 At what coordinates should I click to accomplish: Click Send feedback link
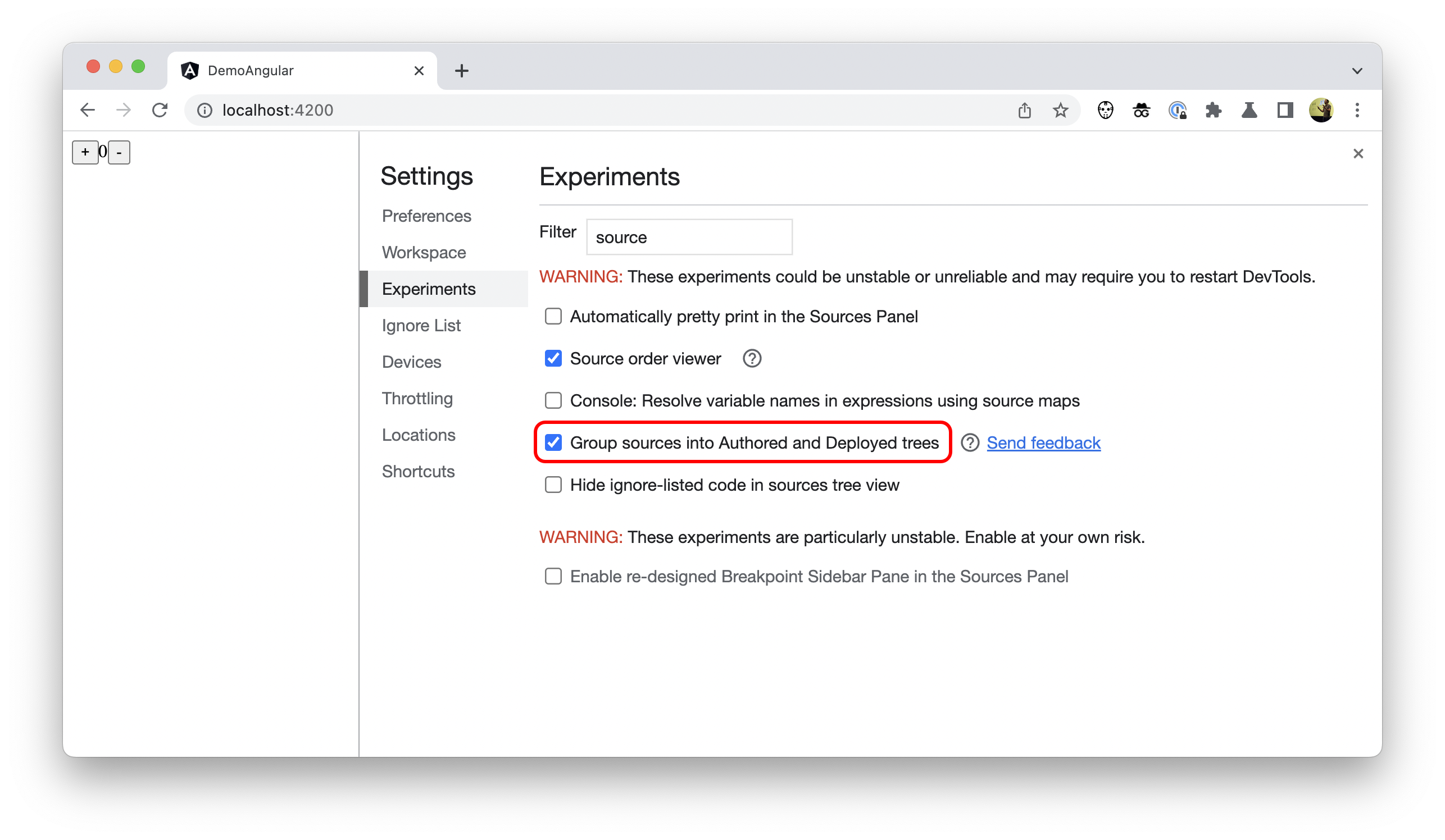[x=1043, y=442]
